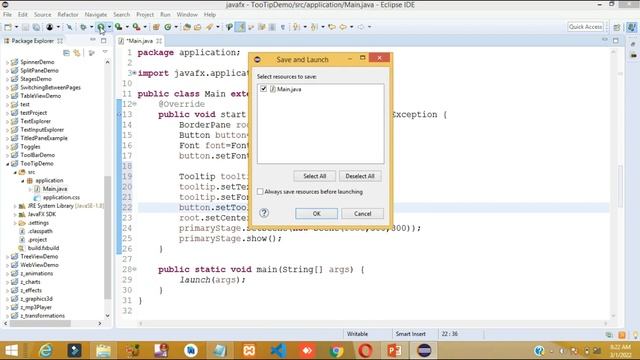Select the WebViewDemo project
640x360 pixels.
[x=39, y=265]
